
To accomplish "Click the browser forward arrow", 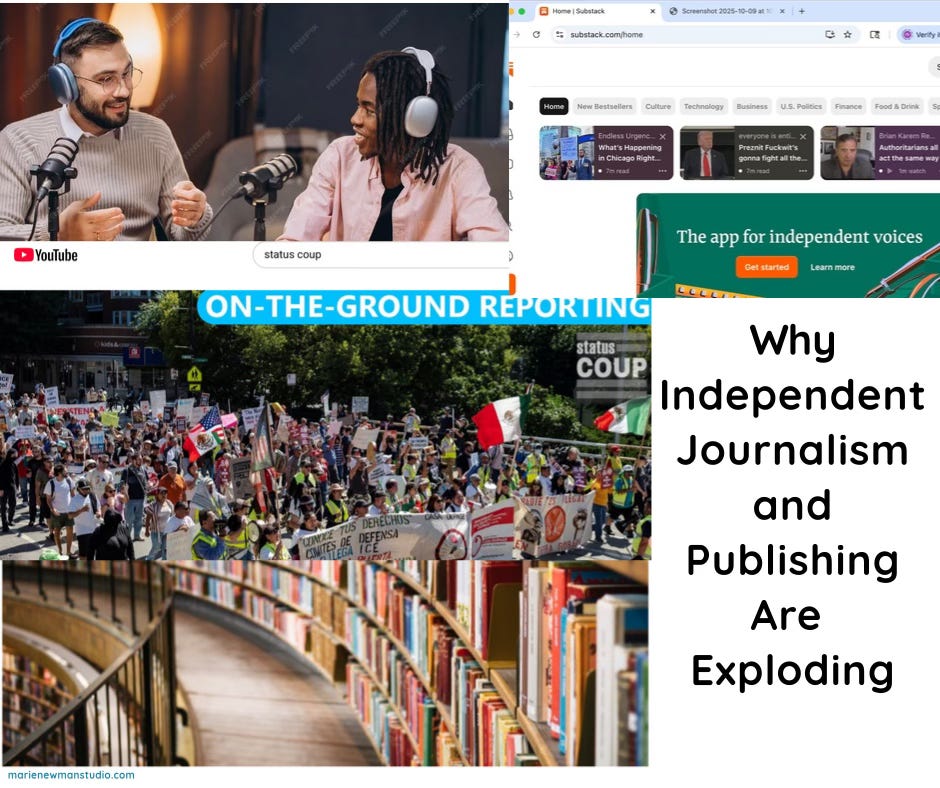I will coord(517,35).
